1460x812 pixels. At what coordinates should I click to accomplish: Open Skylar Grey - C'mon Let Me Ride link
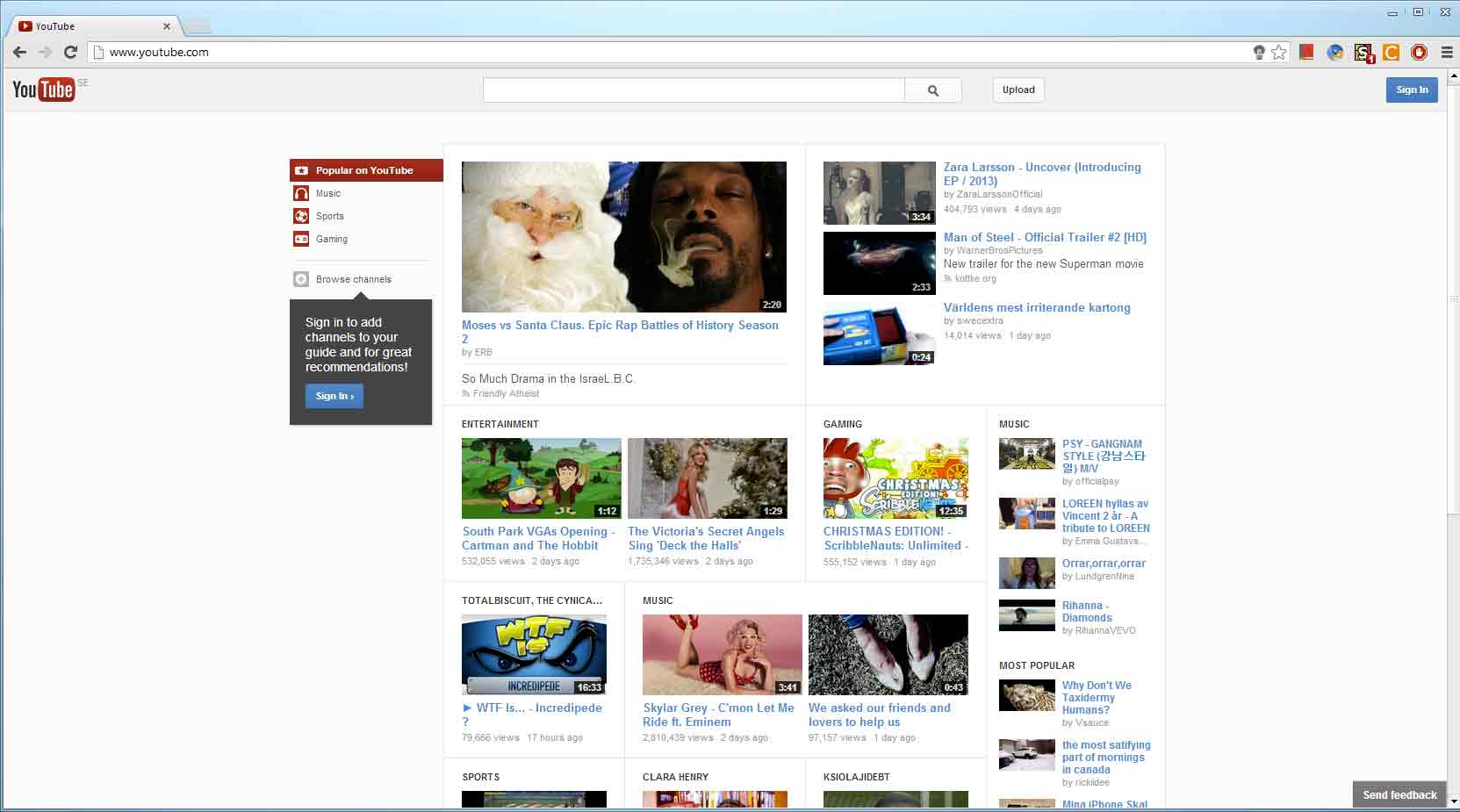pos(718,715)
